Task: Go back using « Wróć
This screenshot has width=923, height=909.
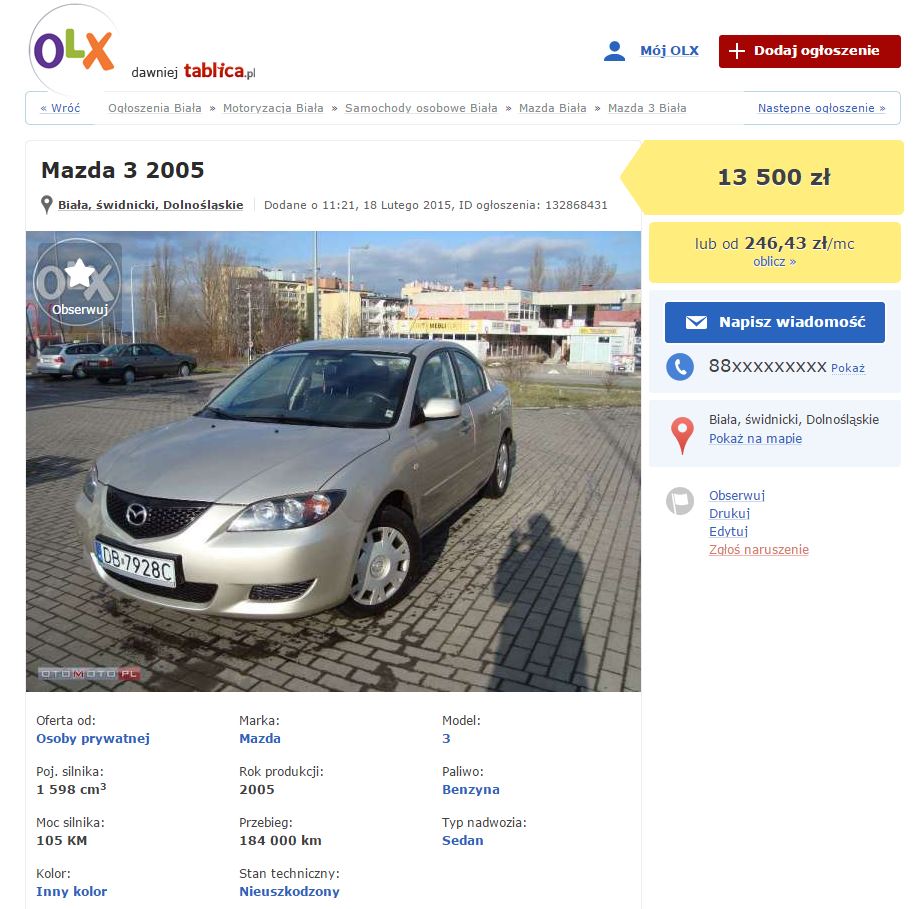Action: [60, 108]
